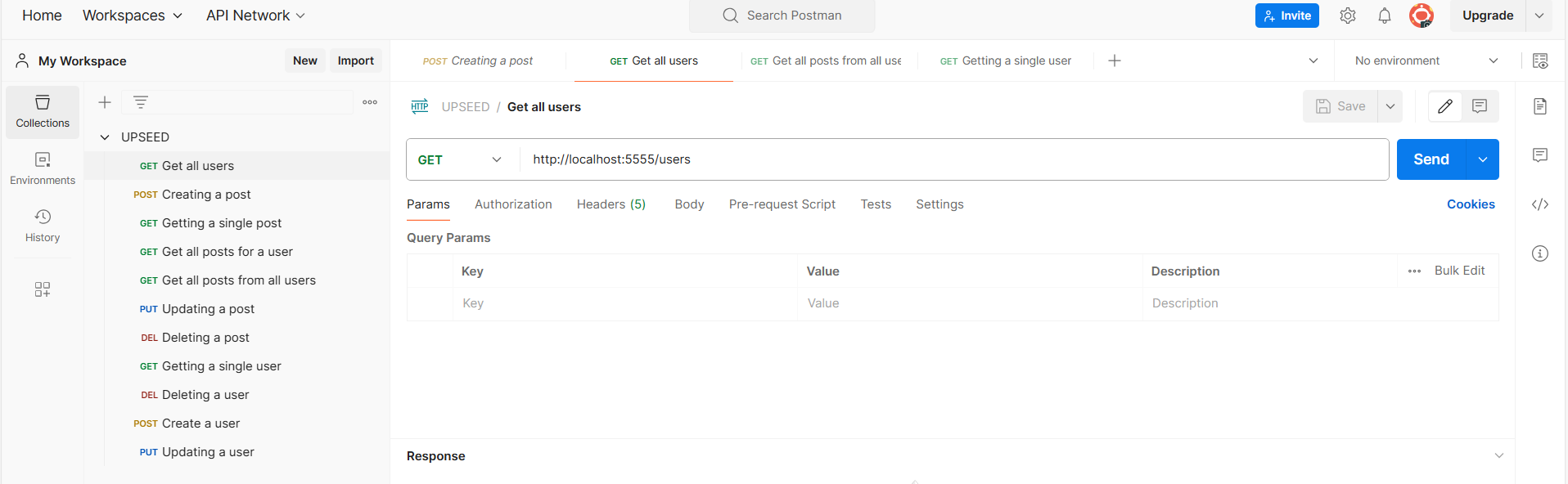The height and width of the screenshot is (484, 1568).
Task: Open 'Get all posts from all users' tab
Action: point(826,60)
